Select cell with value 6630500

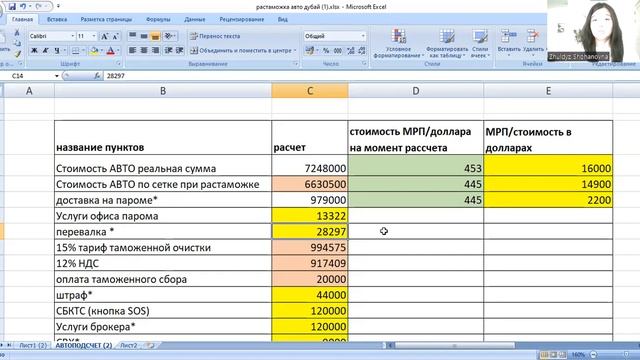pyautogui.click(x=310, y=184)
